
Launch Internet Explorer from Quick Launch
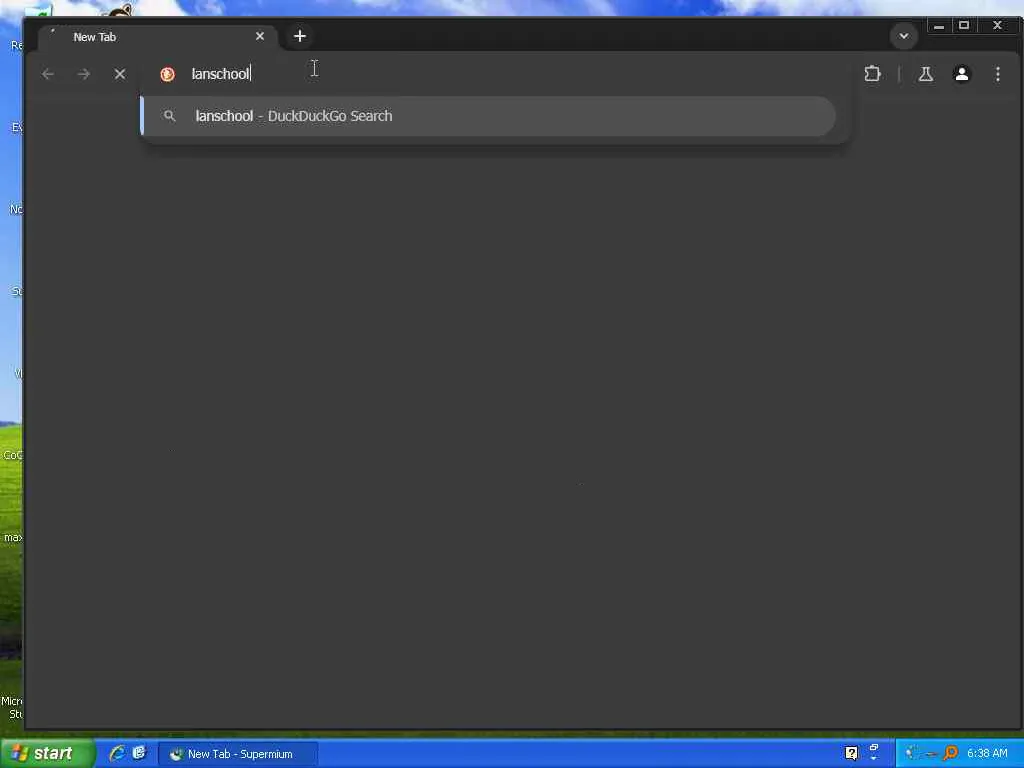[x=117, y=753]
